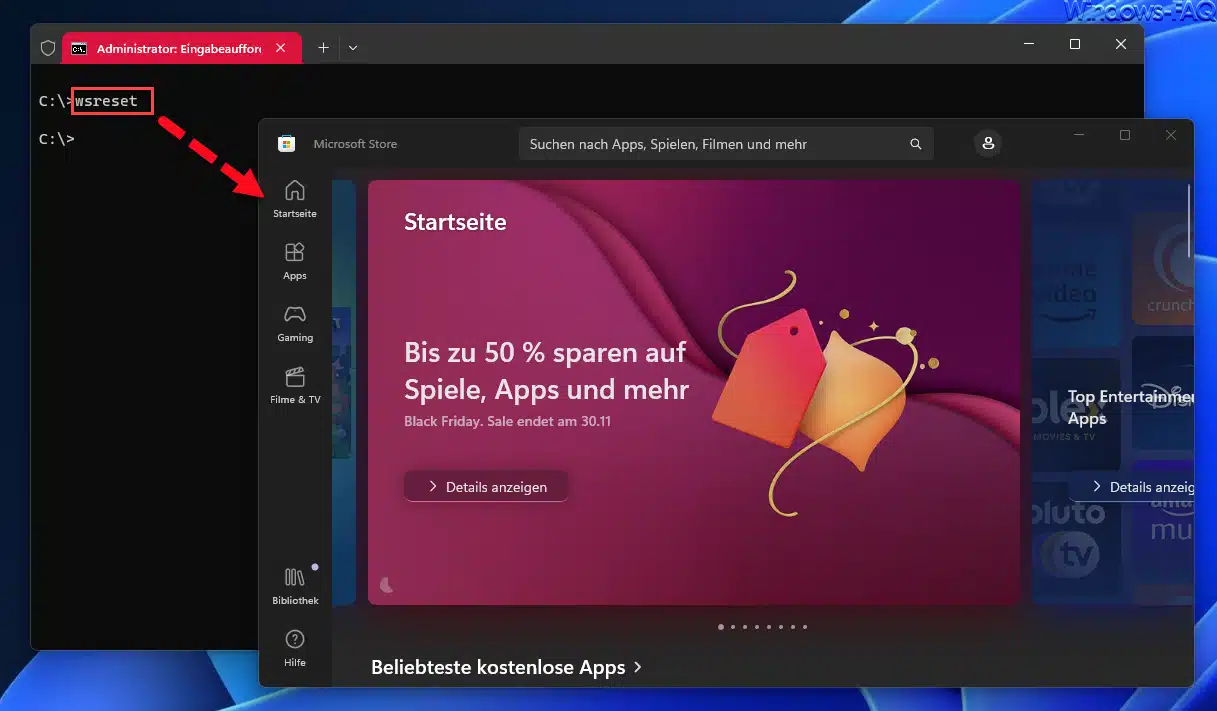Minimize the terminal window
This screenshot has height=711, width=1217.
[x=1029, y=44]
